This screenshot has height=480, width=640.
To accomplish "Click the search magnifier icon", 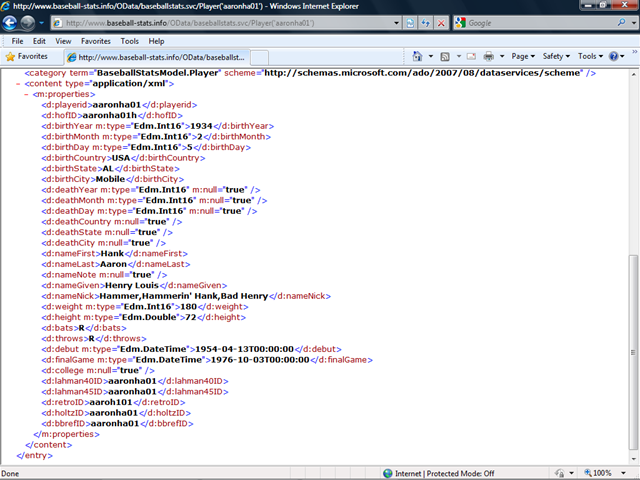I will coord(621,22).
